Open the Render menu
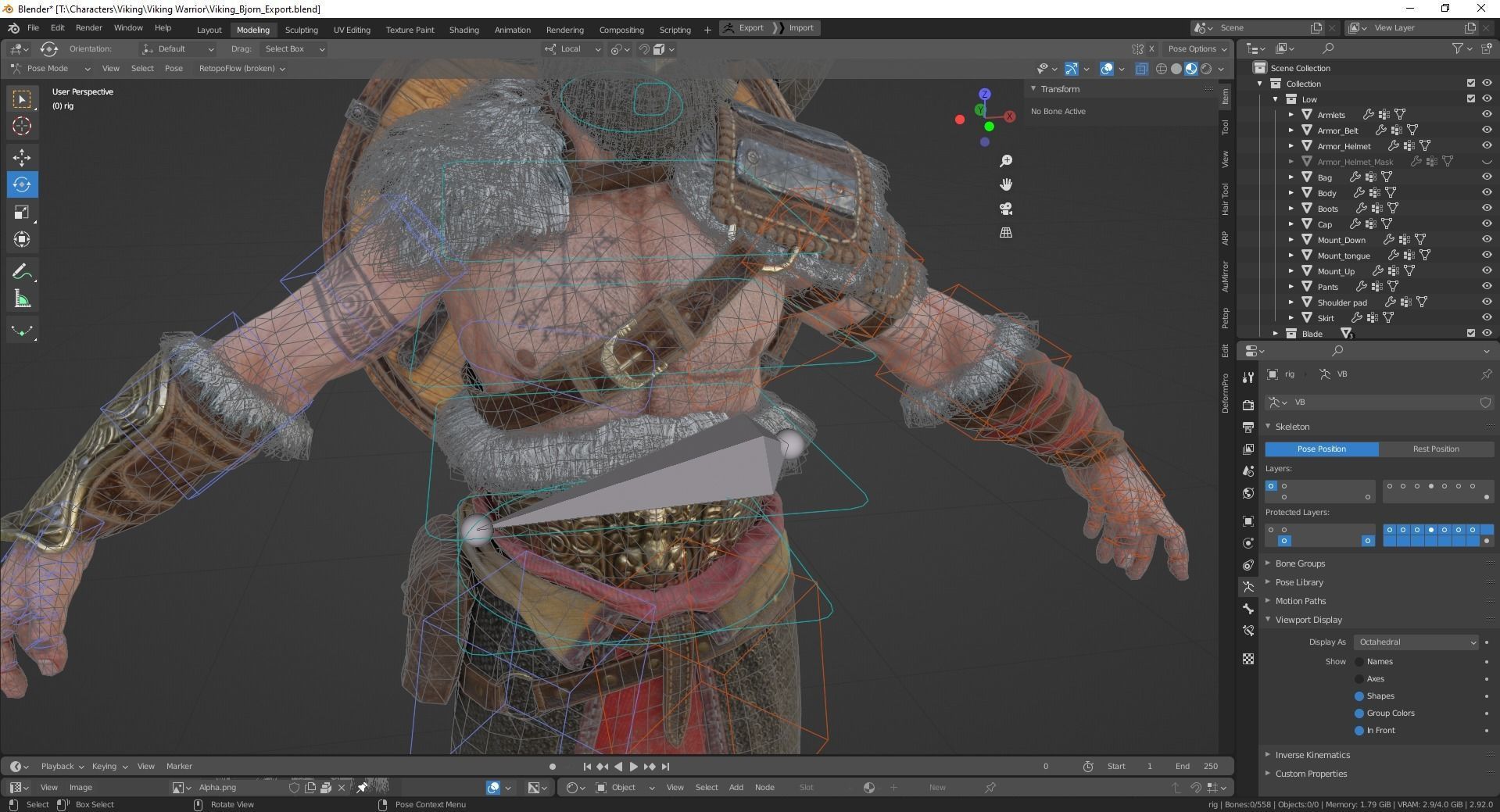The image size is (1500, 812). click(x=88, y=28)
